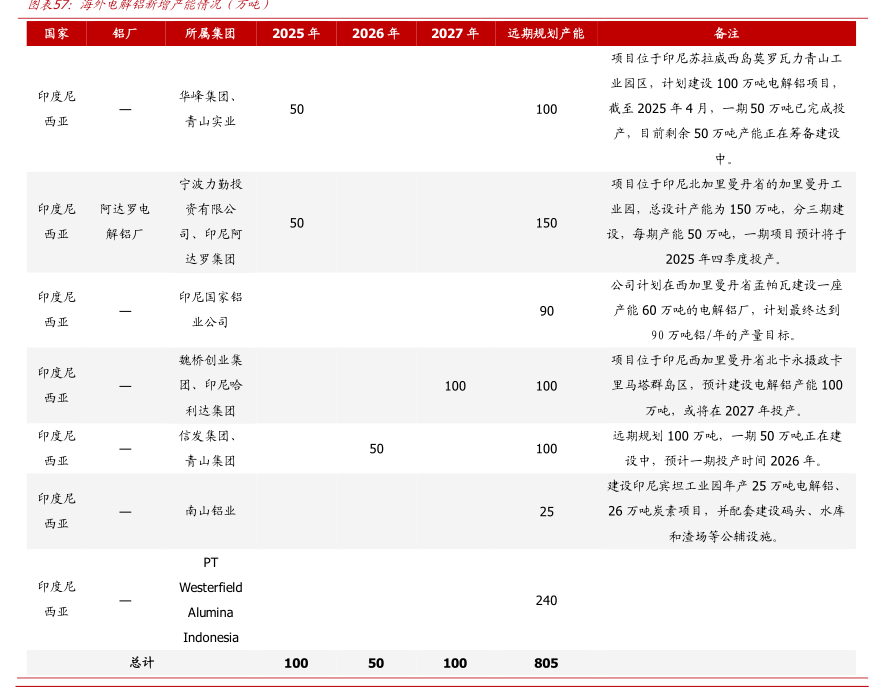
Task: Select the PT Westerfield Alumina Indonesia cell
Action: click(x=210, y=599)
